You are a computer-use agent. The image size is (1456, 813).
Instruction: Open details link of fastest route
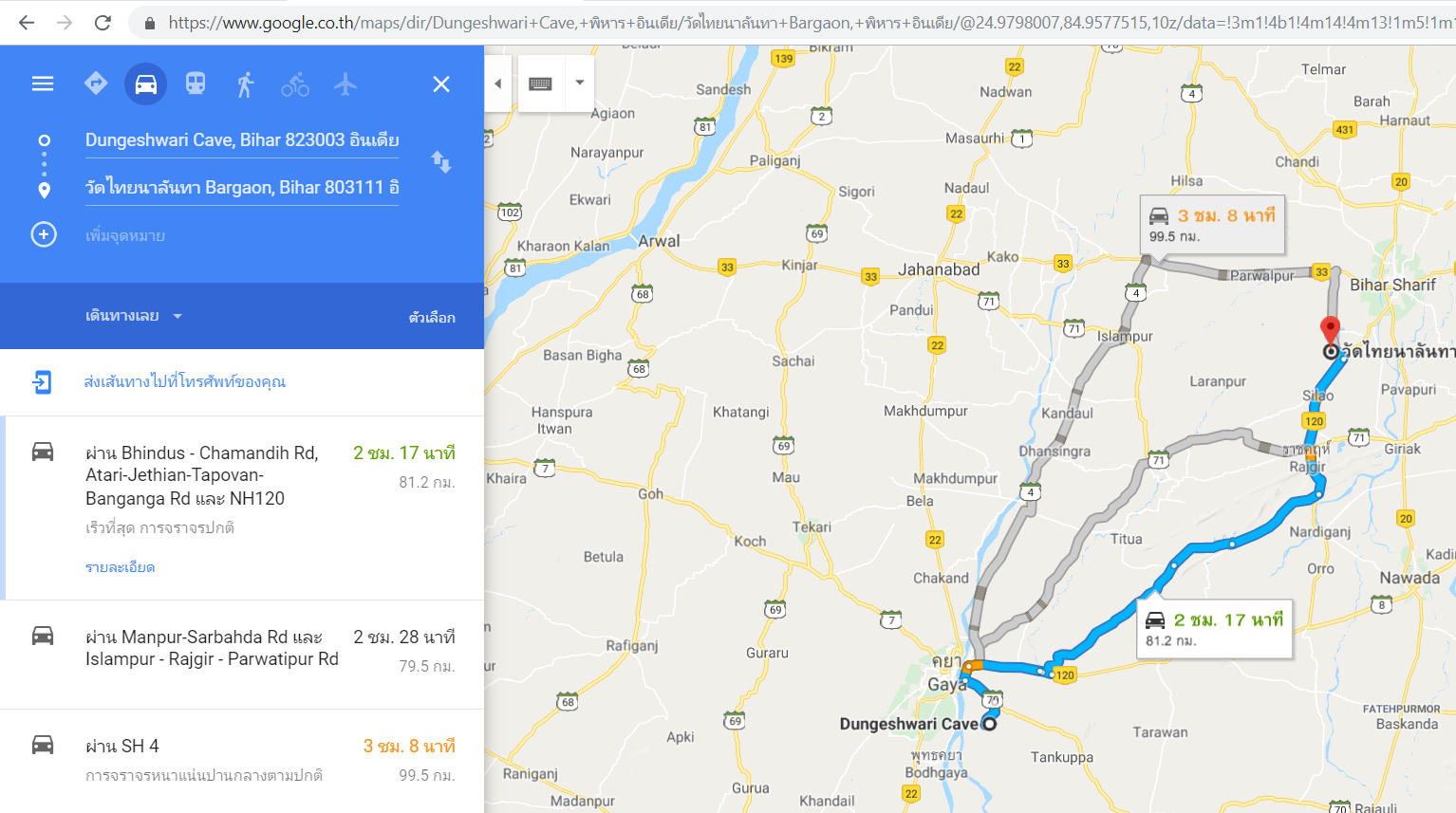(120, 567)
